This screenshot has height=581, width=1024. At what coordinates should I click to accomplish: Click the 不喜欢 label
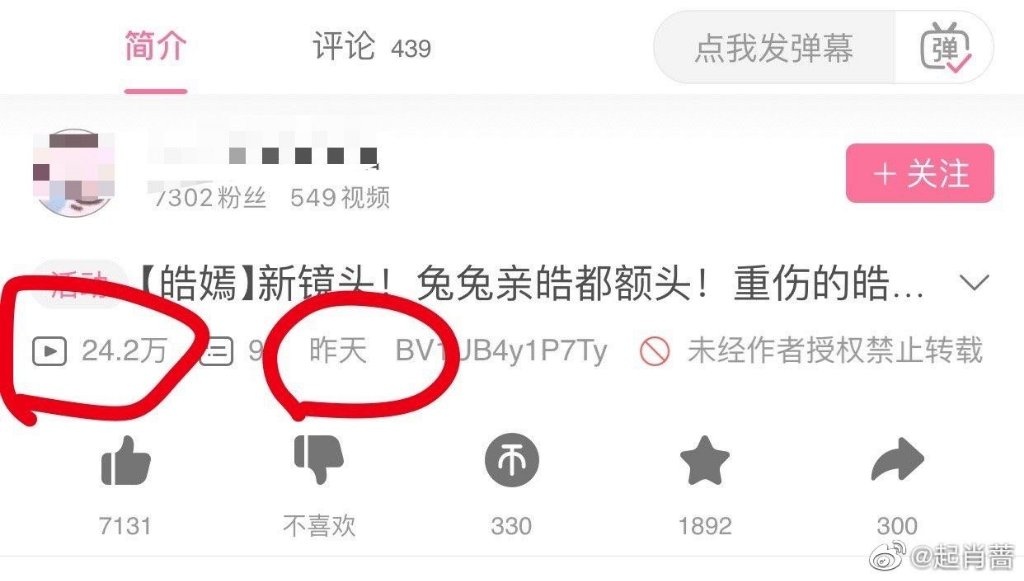[x=319, y=526]
